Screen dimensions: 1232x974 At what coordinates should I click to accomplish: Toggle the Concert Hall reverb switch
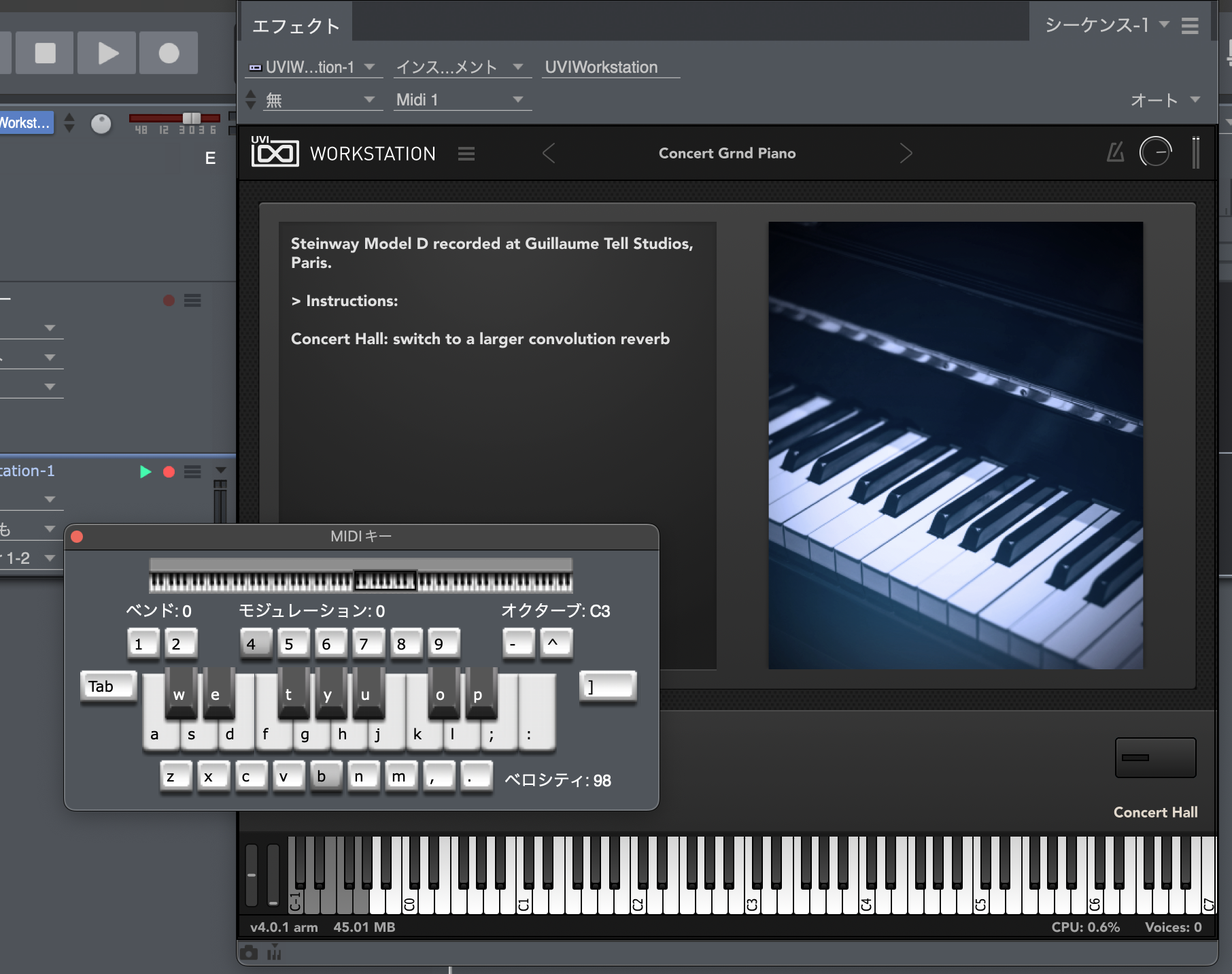[x=1155, y=757]
